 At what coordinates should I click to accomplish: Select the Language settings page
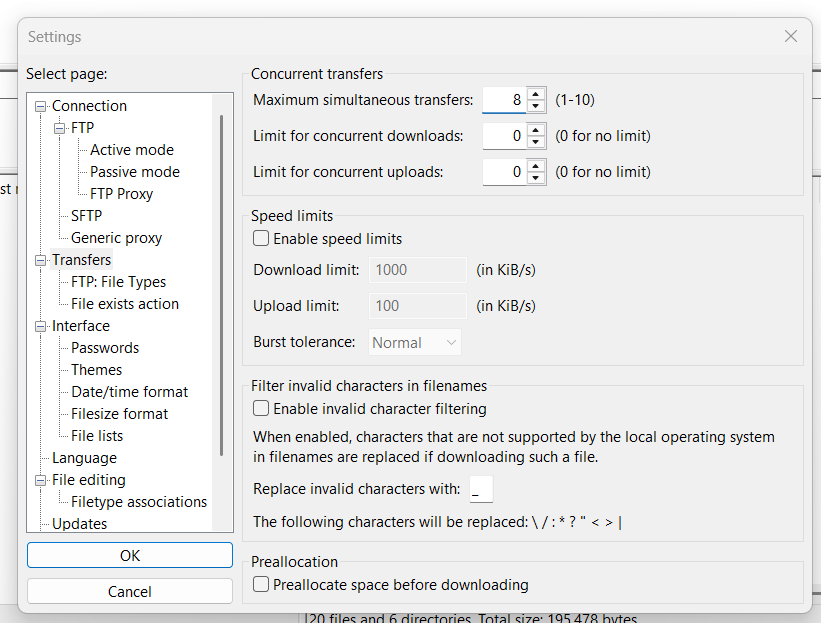(84, 457)
